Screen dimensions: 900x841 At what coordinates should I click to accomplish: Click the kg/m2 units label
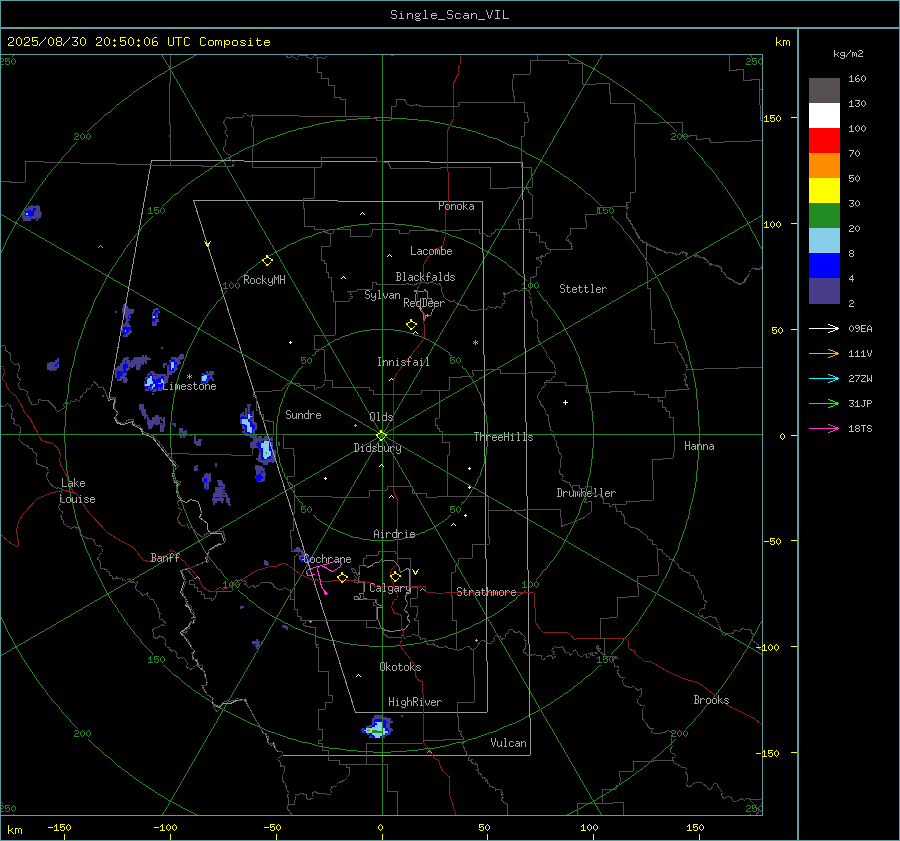coord(848,54)
